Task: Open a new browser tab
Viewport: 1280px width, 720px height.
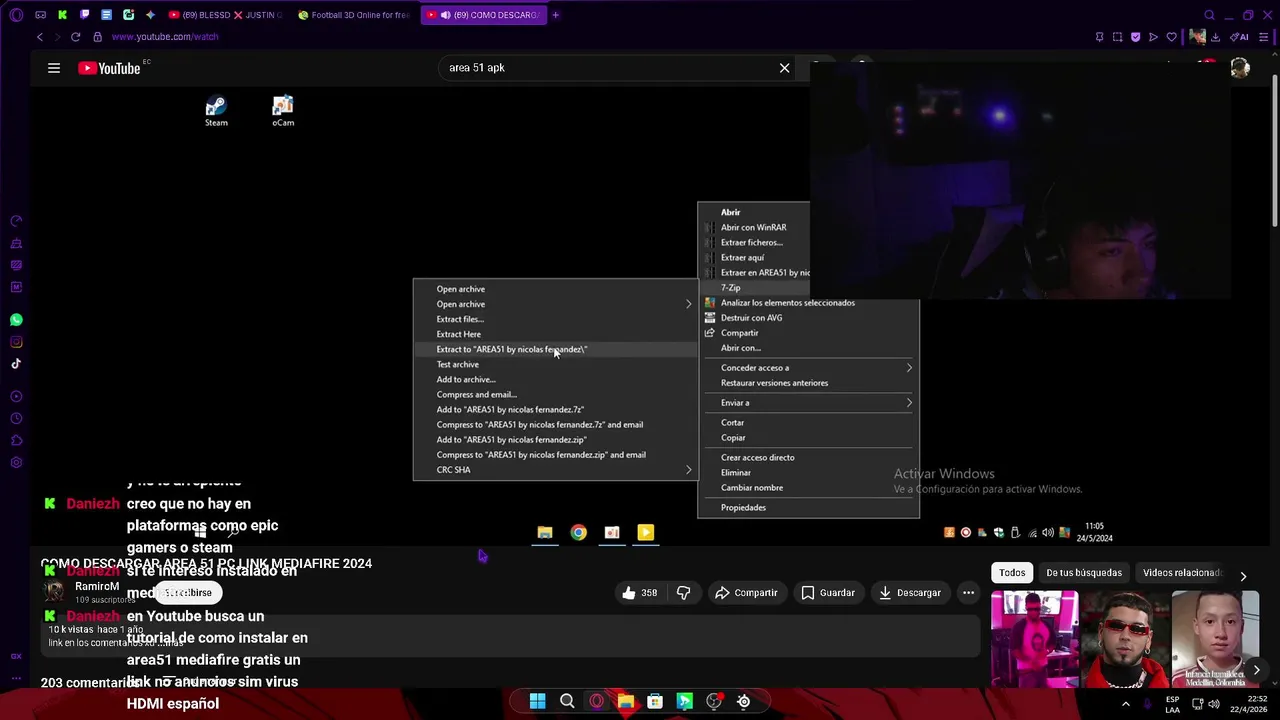Action: (556, 15)
